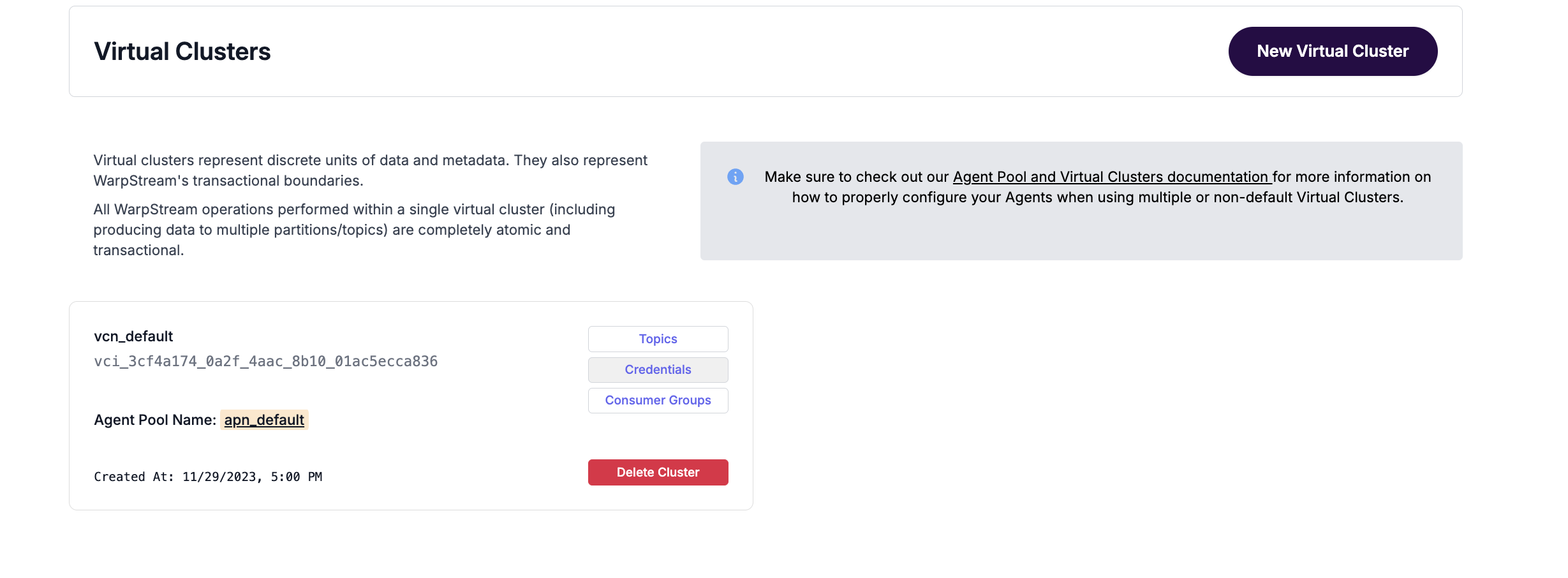
Task: Click 'Make sure to check out our' banner text
Action: (856, 177)
